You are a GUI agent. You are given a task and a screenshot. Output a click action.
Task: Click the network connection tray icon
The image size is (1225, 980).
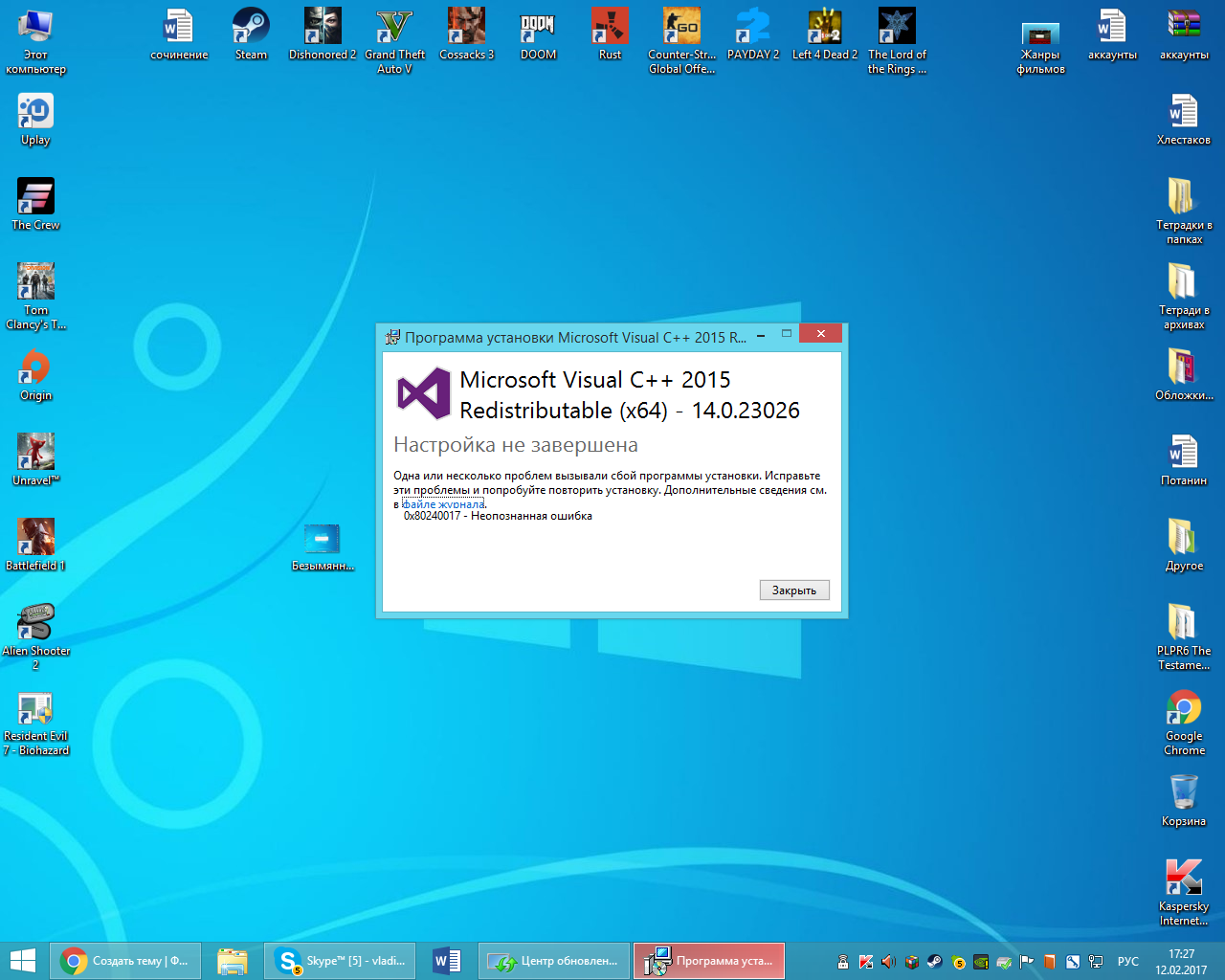tap(1096, 962)
